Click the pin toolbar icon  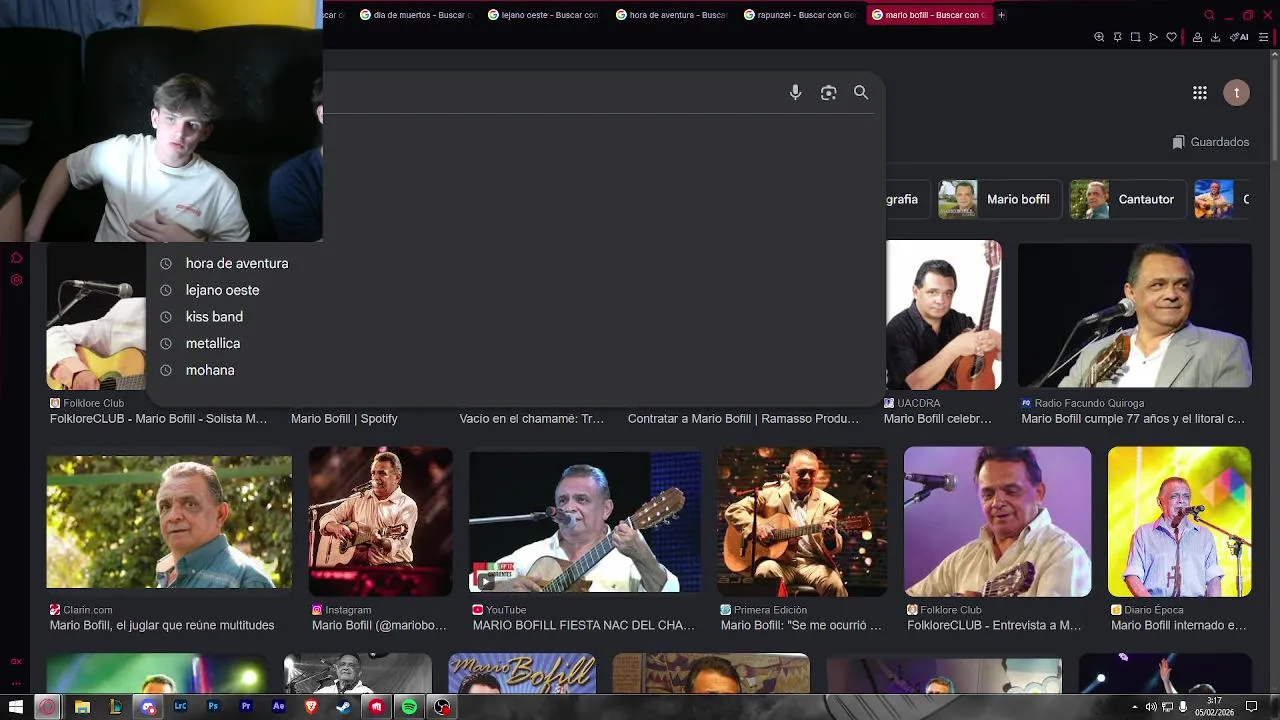tap(1117, 37)
